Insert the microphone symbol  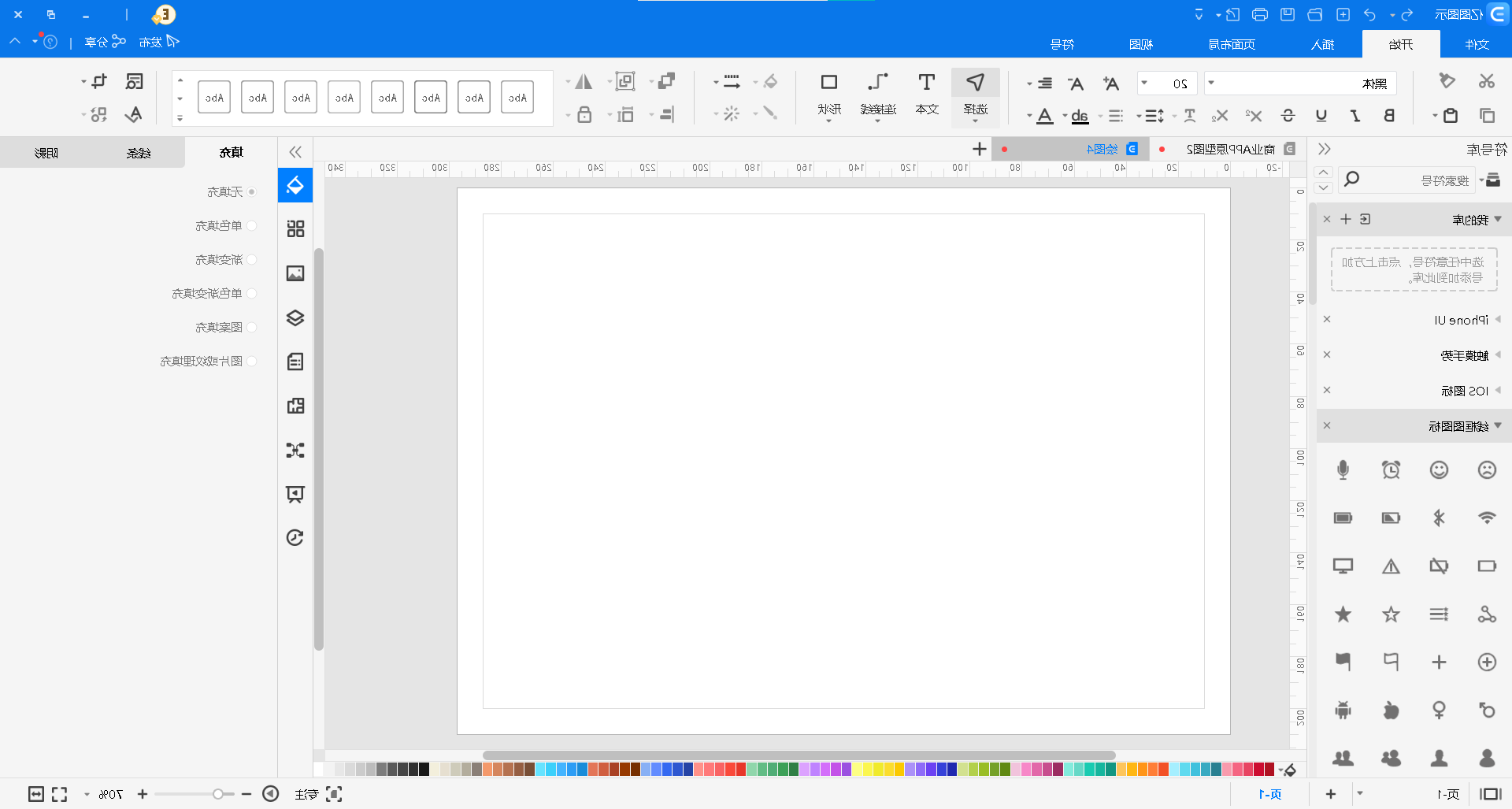coord(1343,470)
